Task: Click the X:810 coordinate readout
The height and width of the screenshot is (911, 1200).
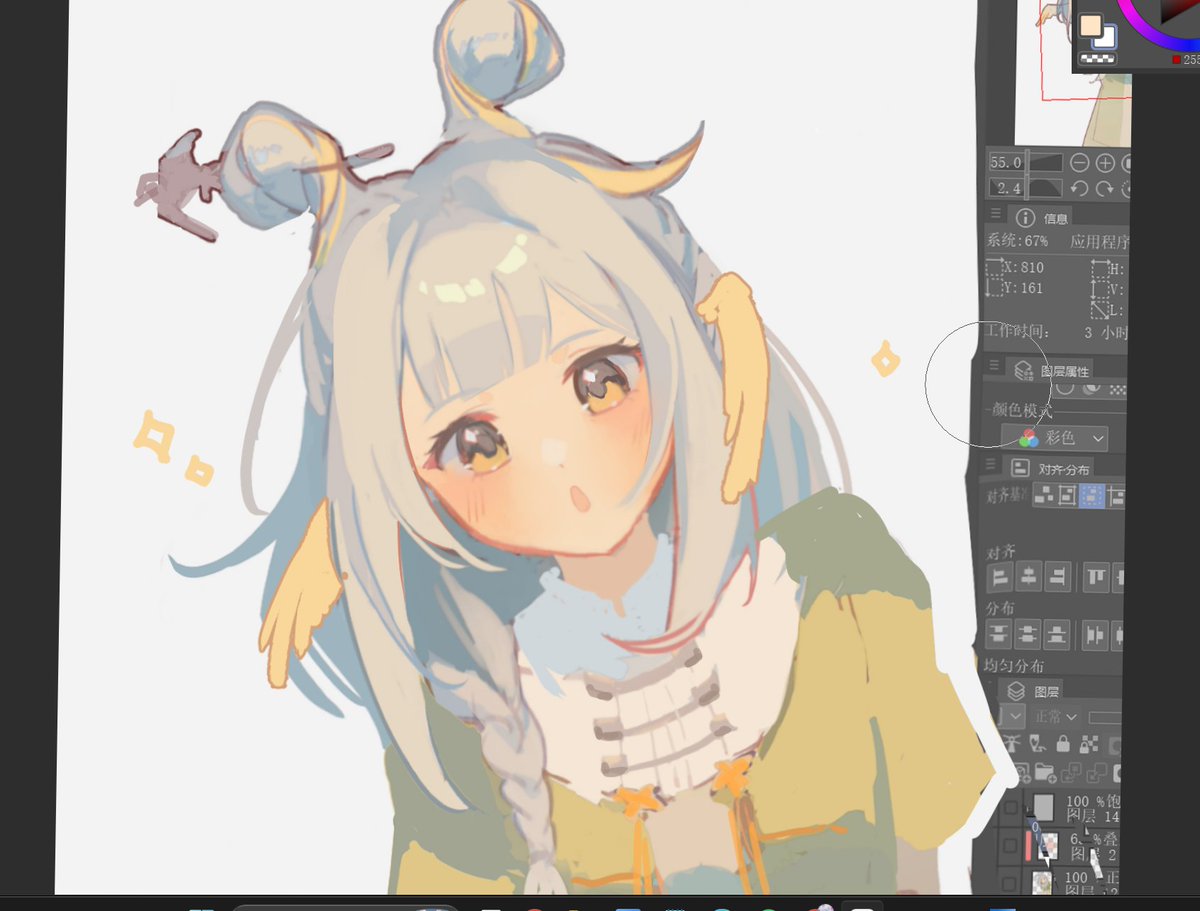Action: pyautogui.click(x=1023, y=267)
